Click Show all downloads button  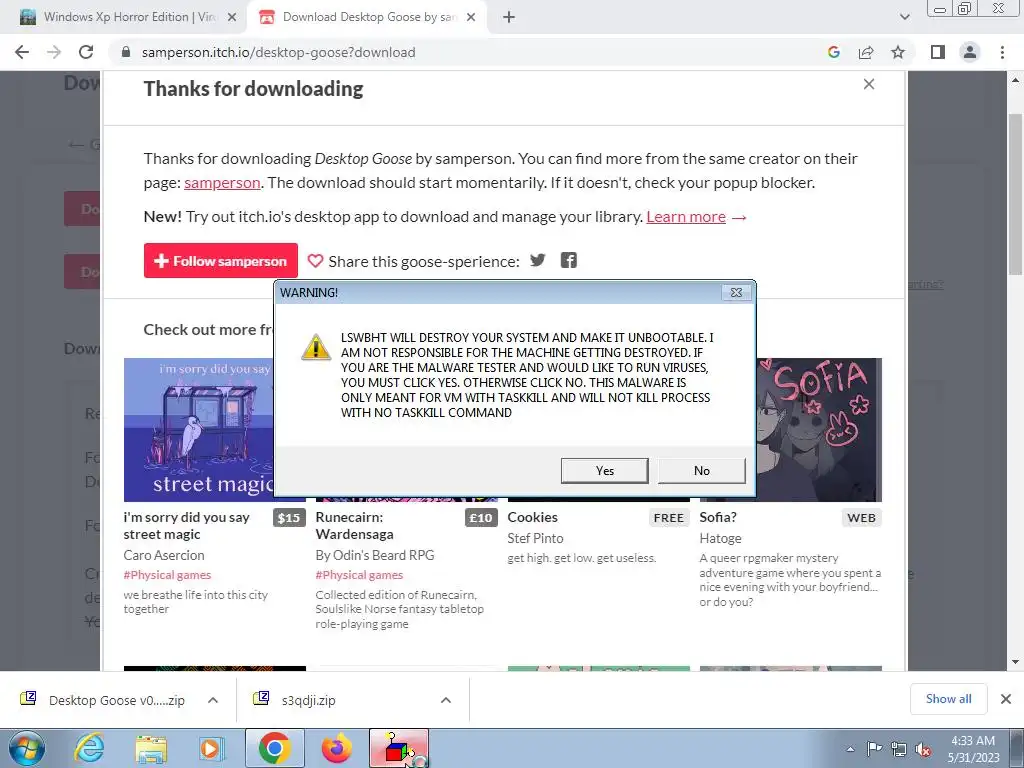click(x=948, y=699)
